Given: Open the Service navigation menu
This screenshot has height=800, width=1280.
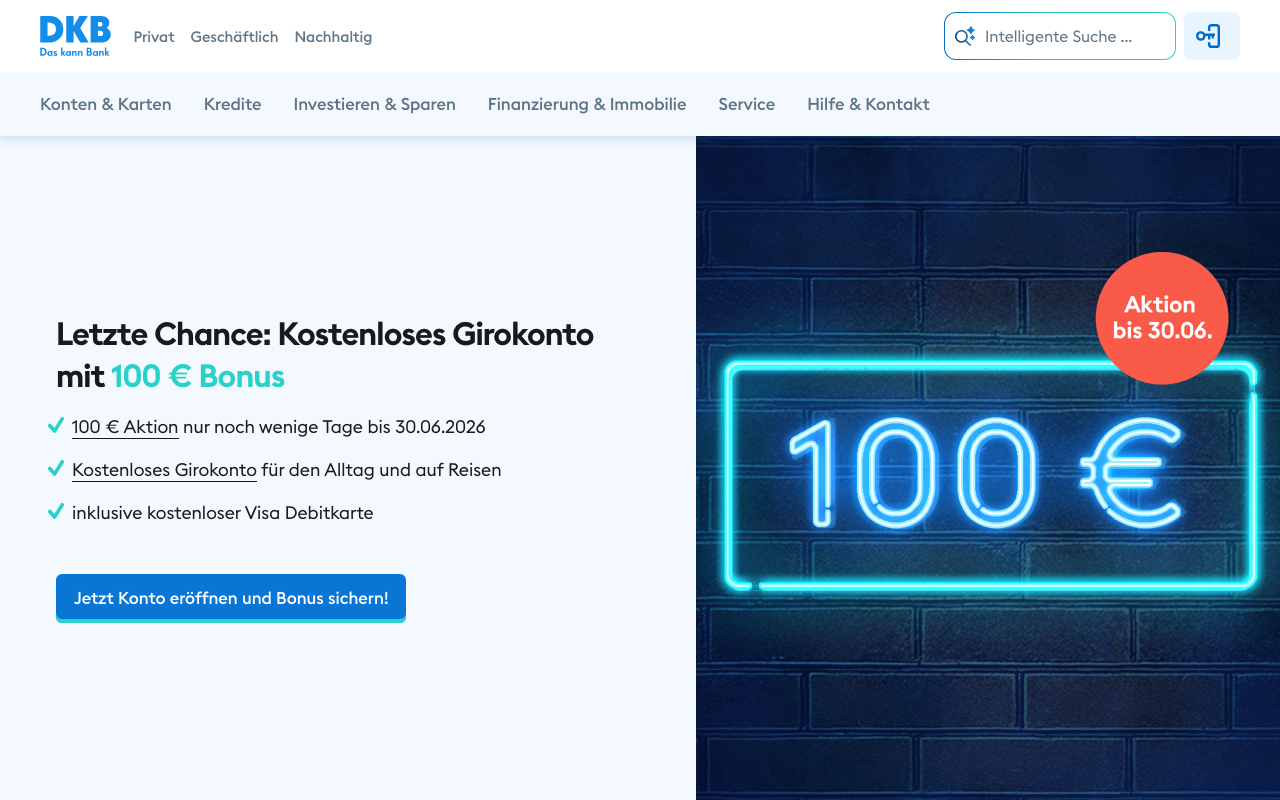Looking at the screenshot, I should 746,104.
